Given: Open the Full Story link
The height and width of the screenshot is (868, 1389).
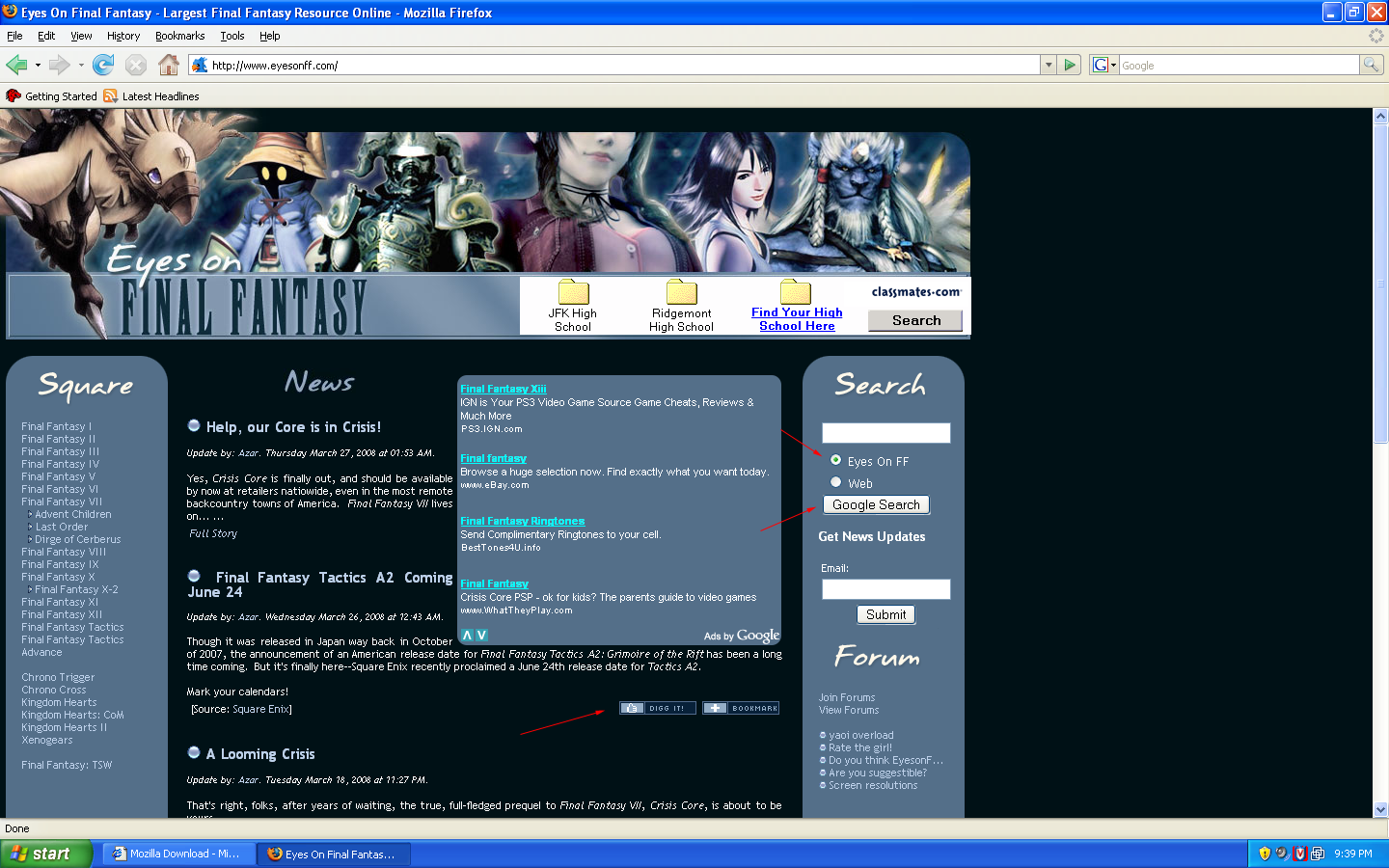Looking at the screenshot, I should click(213, 533).
